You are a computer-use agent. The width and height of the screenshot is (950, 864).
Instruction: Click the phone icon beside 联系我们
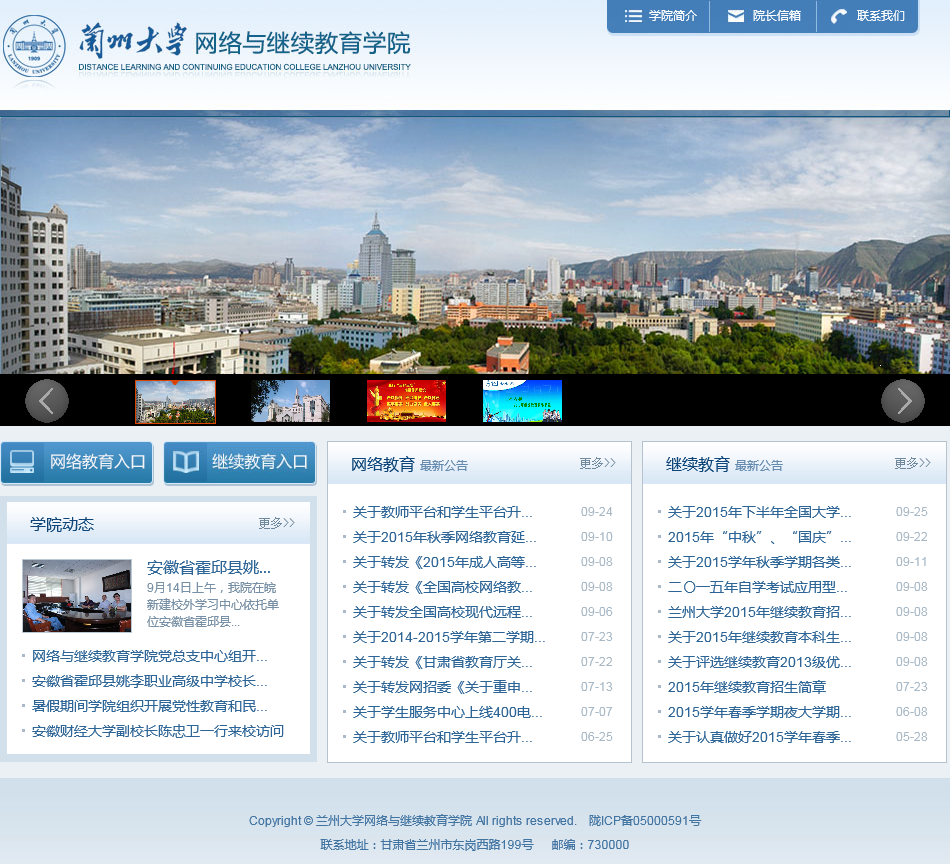839,16
